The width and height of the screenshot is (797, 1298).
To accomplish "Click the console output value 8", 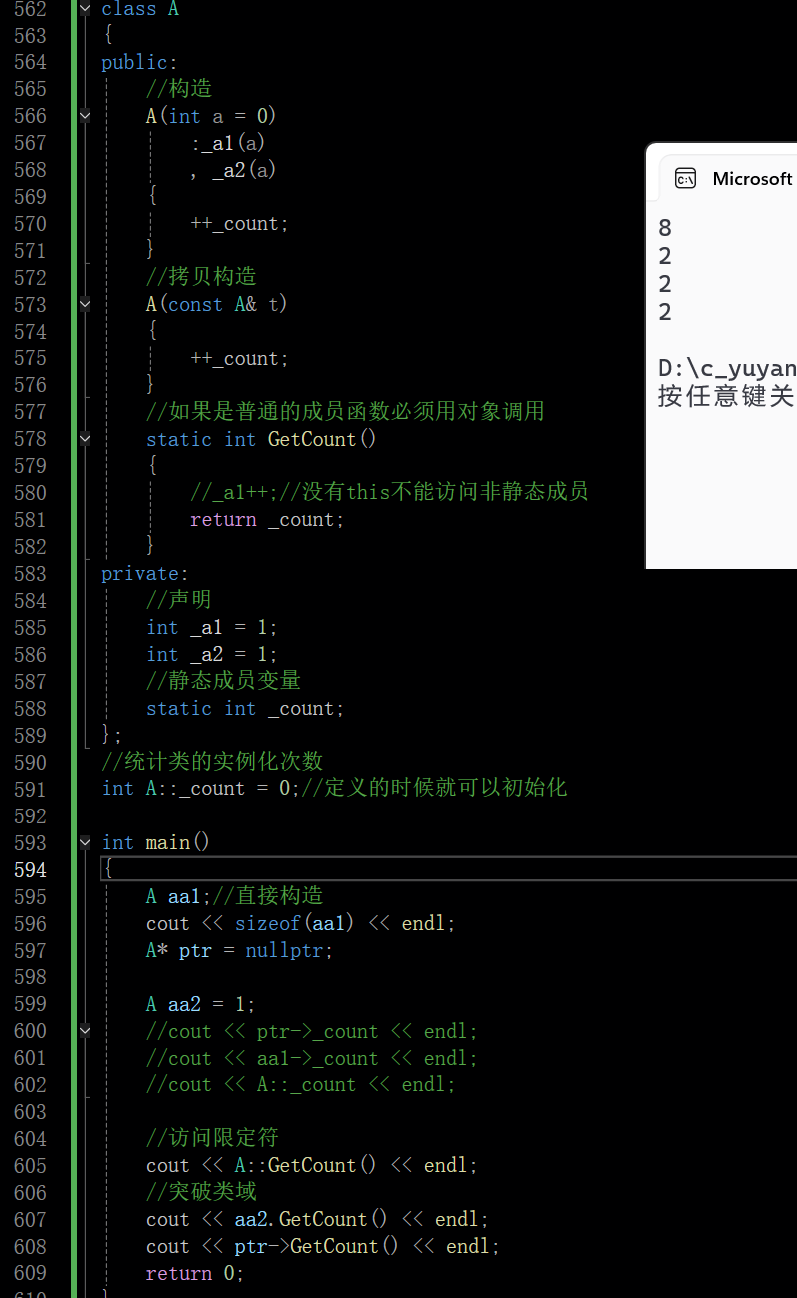I will 665,228.
